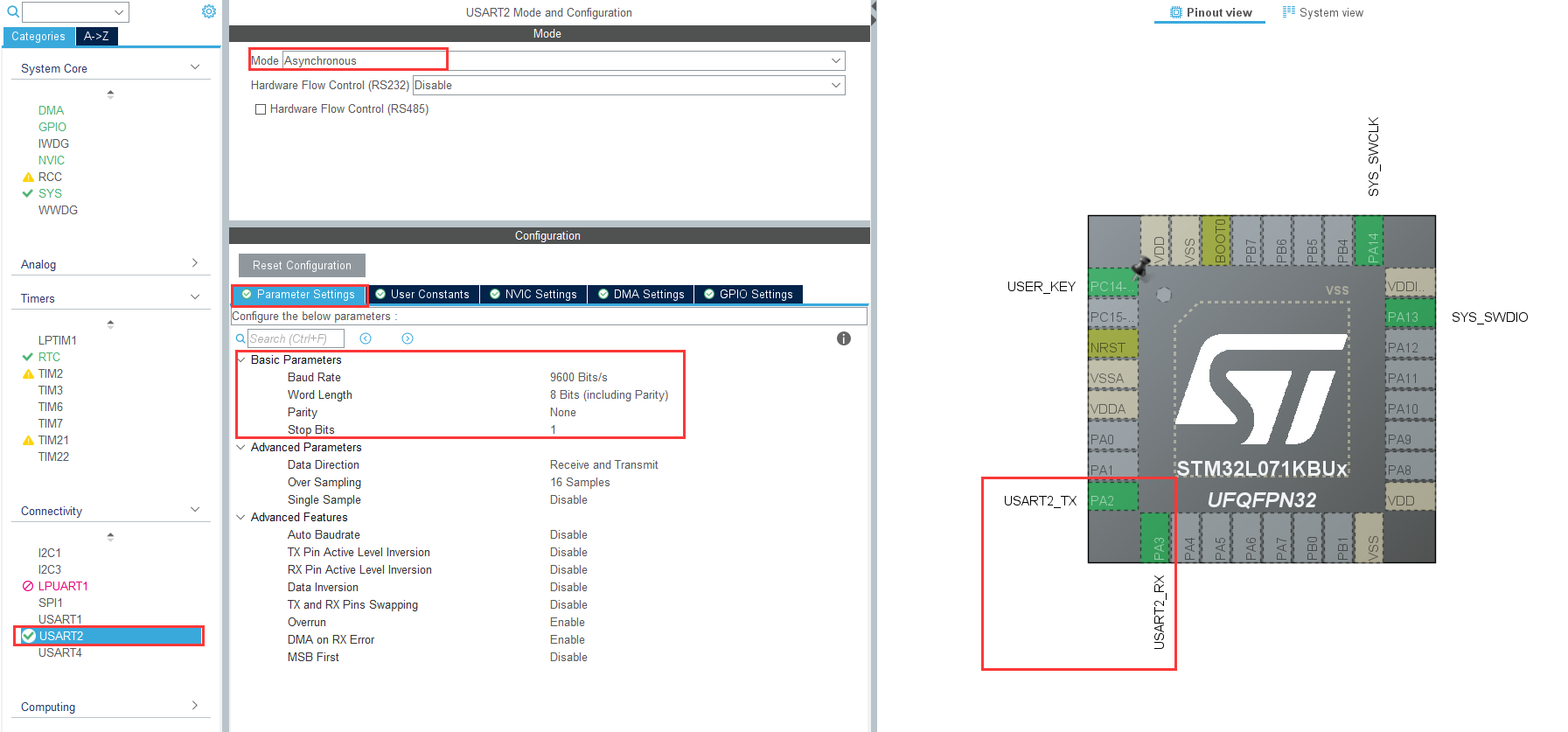Switch to the A->Z tab
This screenshot has height=732, width=1568.
tap(96, 36)
